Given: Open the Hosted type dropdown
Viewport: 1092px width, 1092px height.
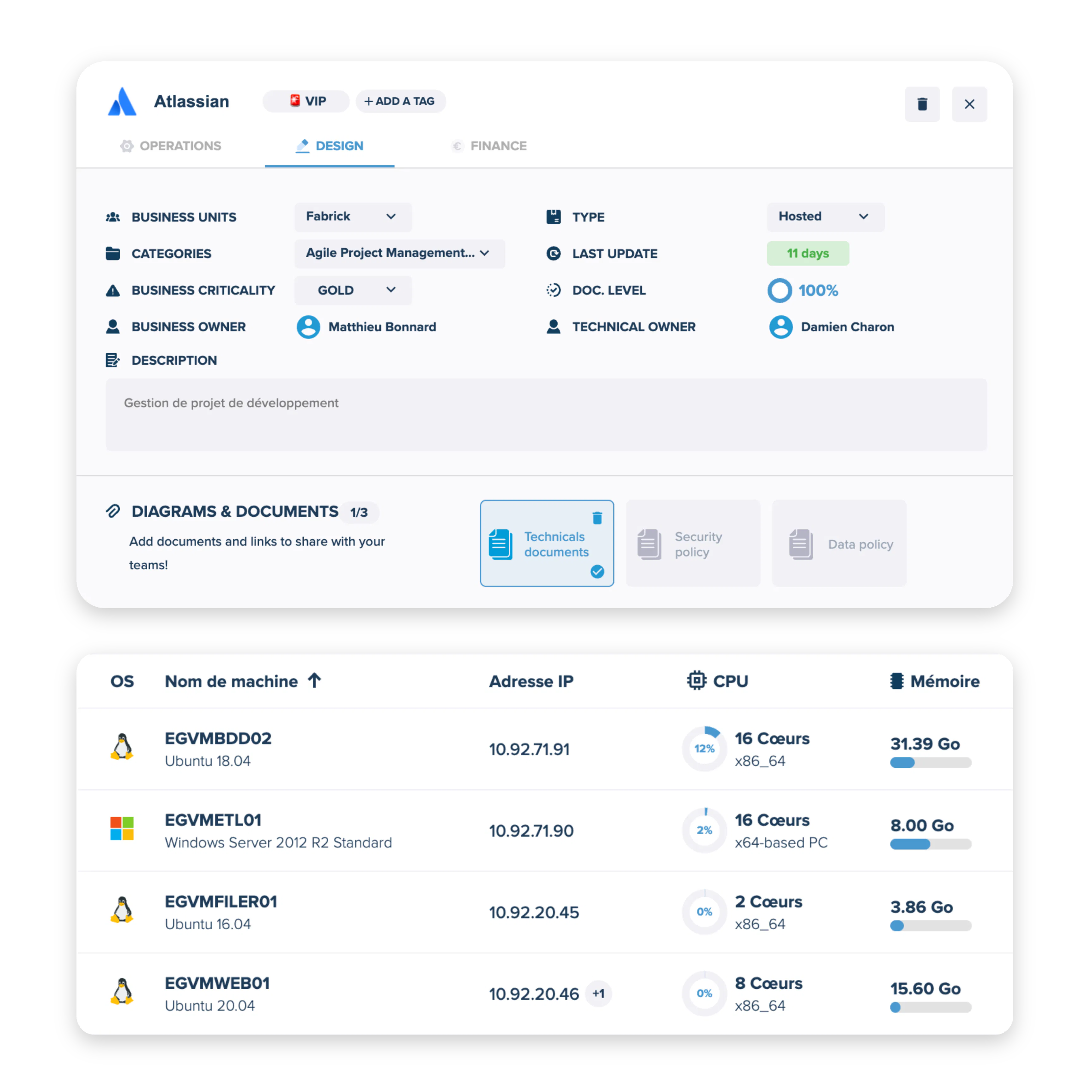Looking at the screenshot, I should [x=825, y=217].
